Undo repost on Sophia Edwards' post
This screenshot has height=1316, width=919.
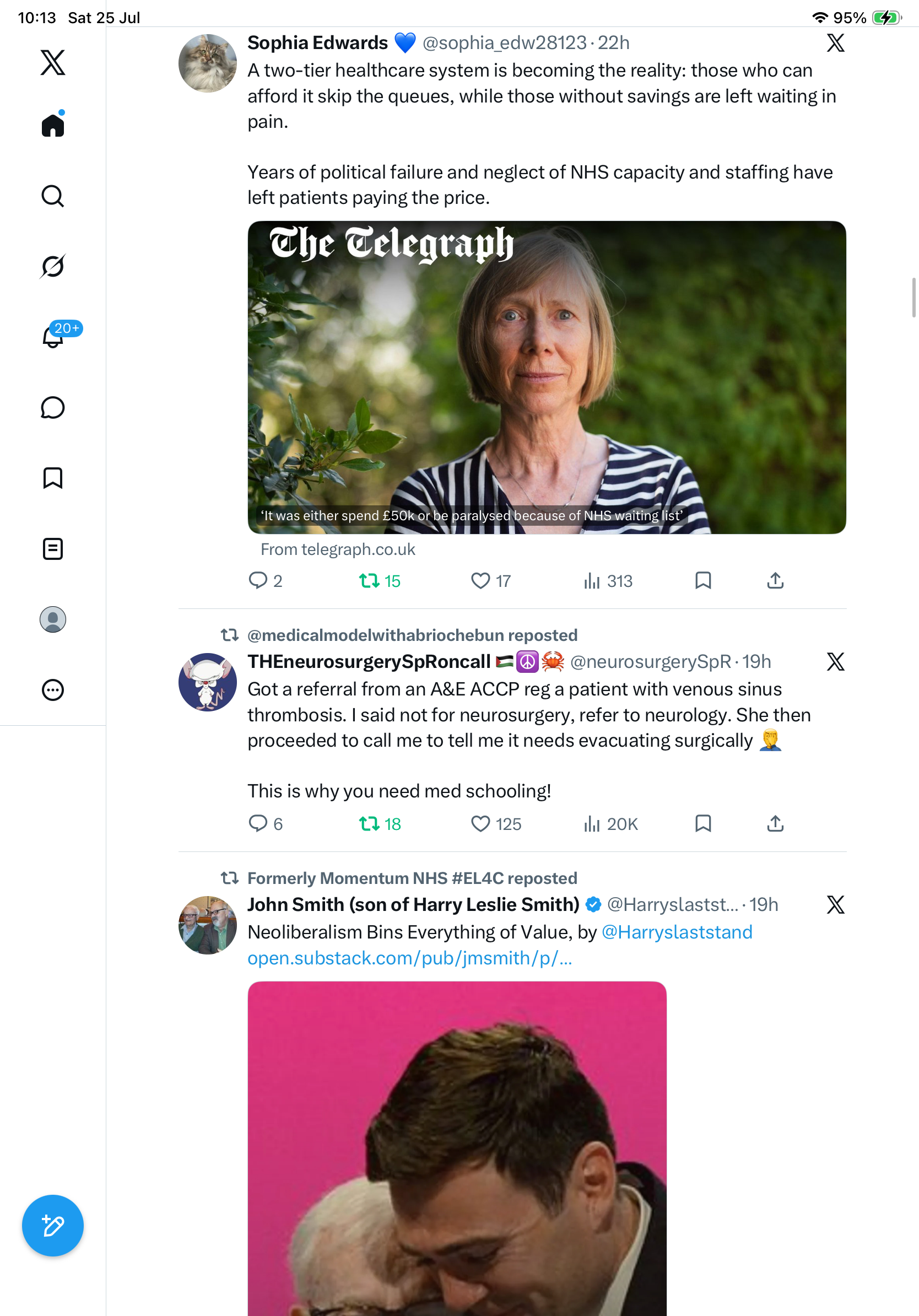click(x=379, y=581)
